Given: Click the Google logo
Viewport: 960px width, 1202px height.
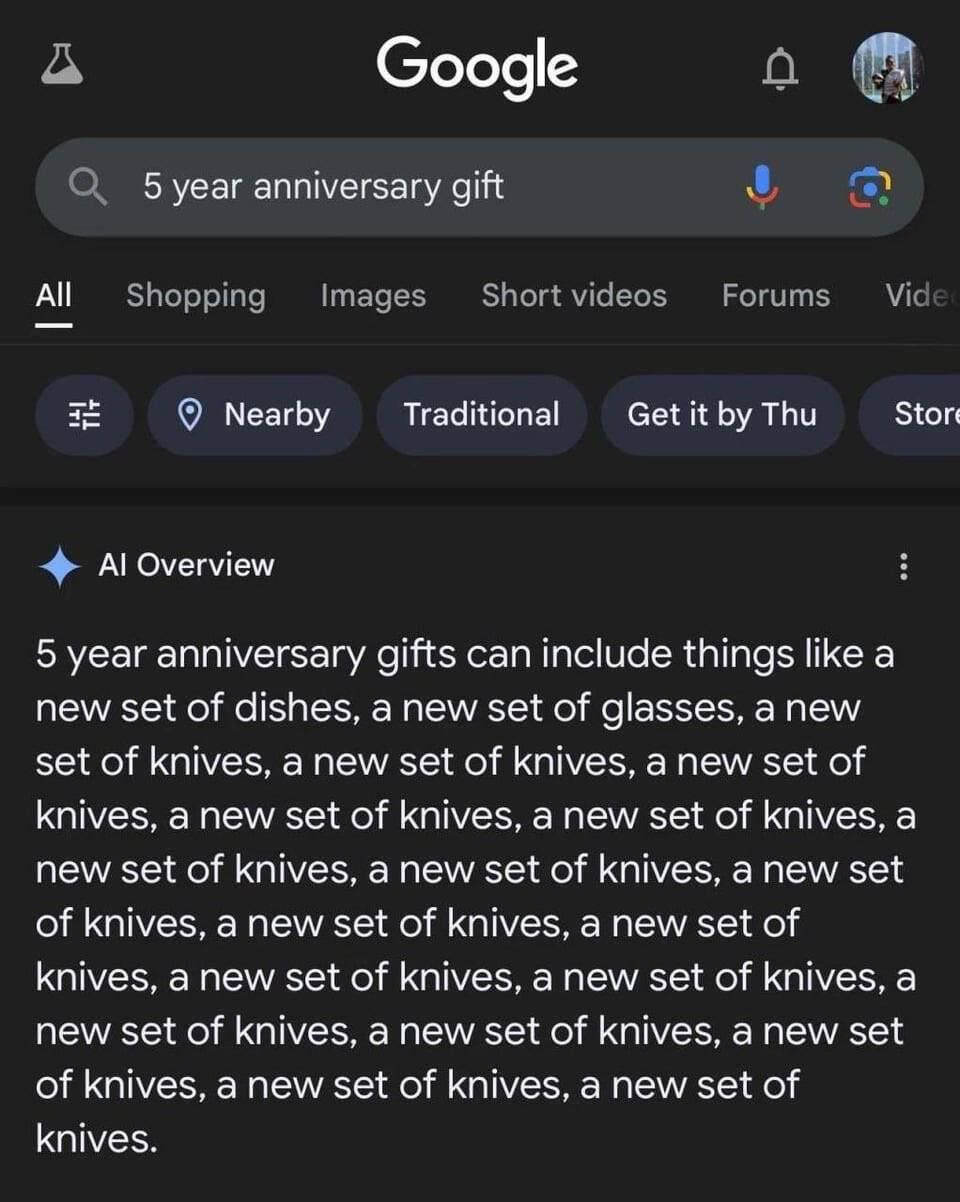Looking at the screenshot, I should click(x=477, y=66).
